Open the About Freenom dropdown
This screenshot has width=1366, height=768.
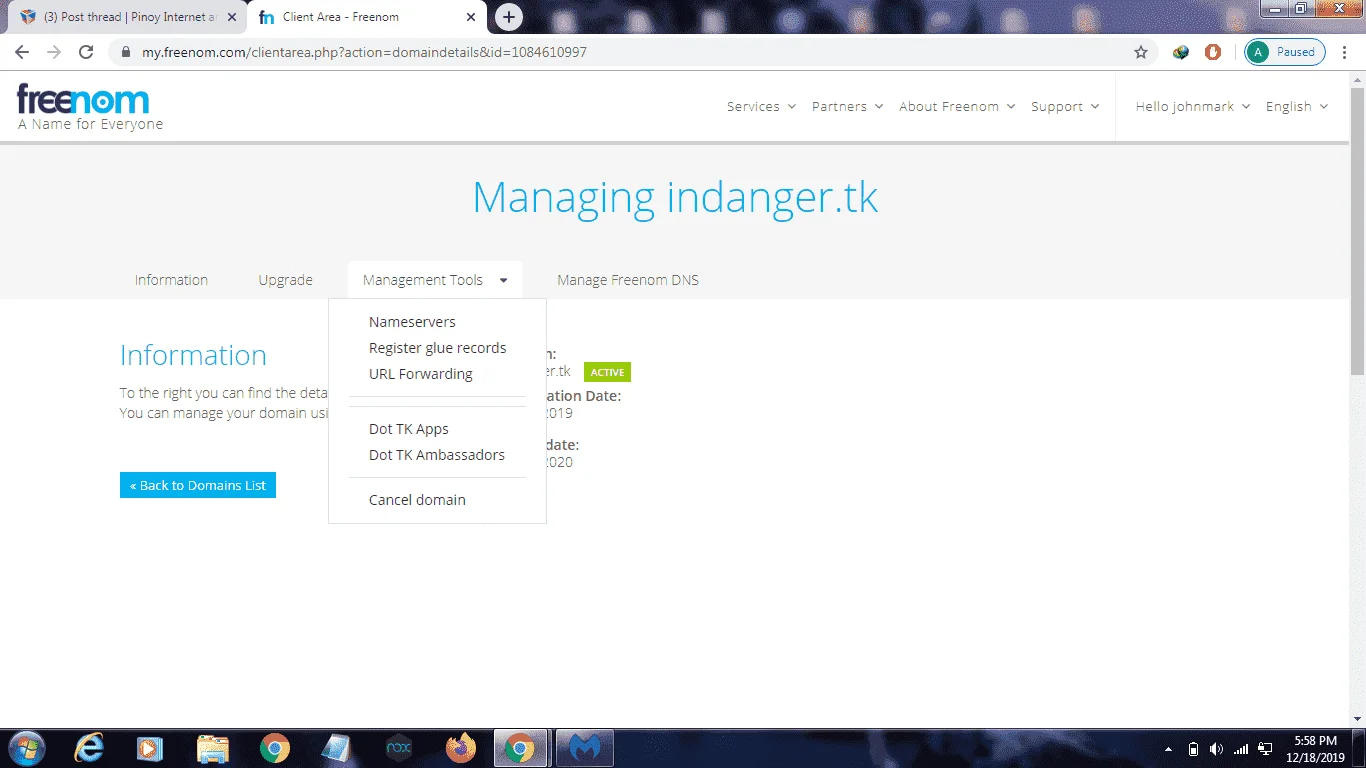[x=957, y=107]
